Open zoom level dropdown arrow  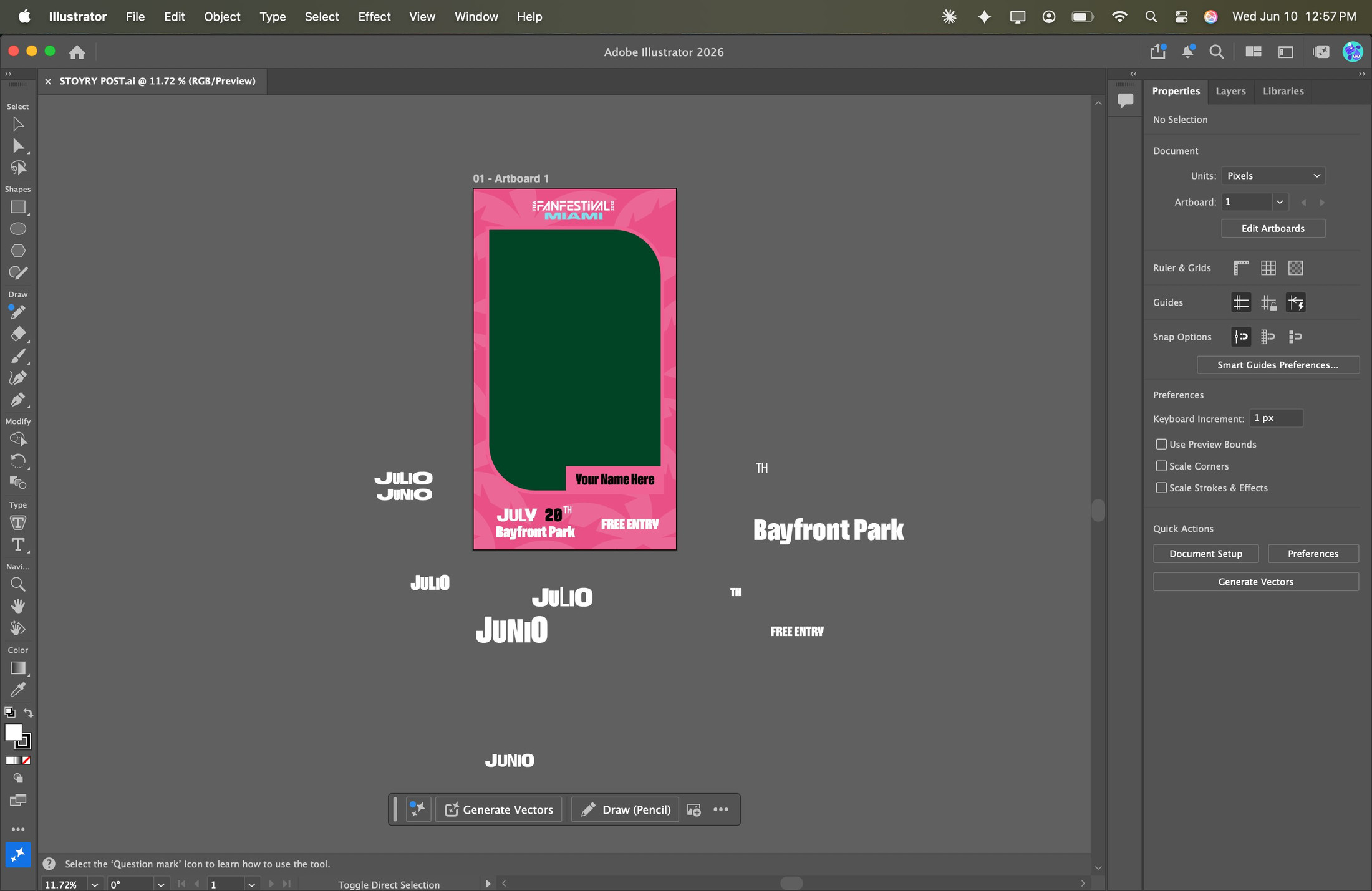point(95,884)
